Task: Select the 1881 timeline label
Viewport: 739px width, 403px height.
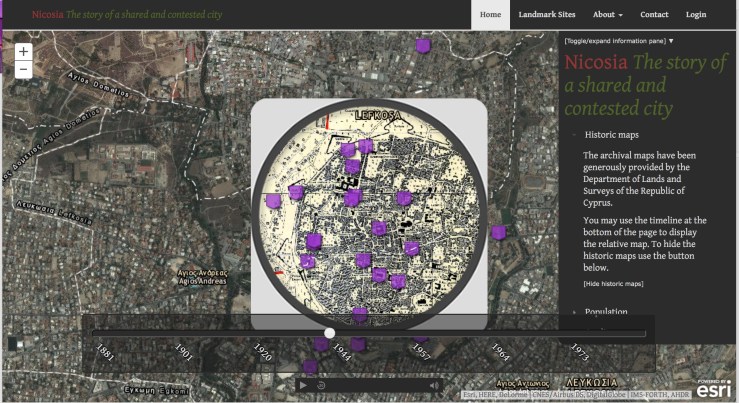Action: (105, 353)
